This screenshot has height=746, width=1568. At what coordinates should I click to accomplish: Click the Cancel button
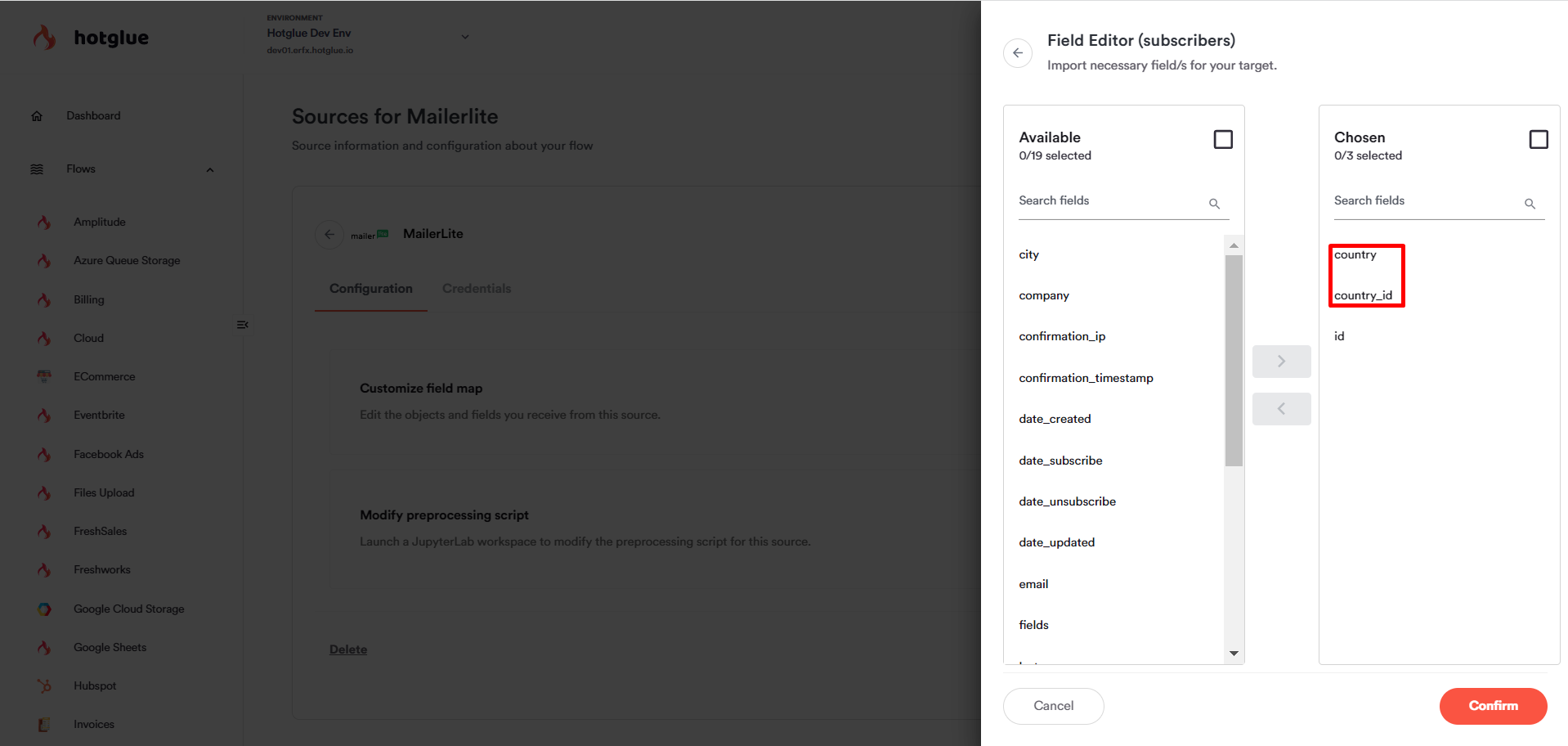click(1053, 706)
